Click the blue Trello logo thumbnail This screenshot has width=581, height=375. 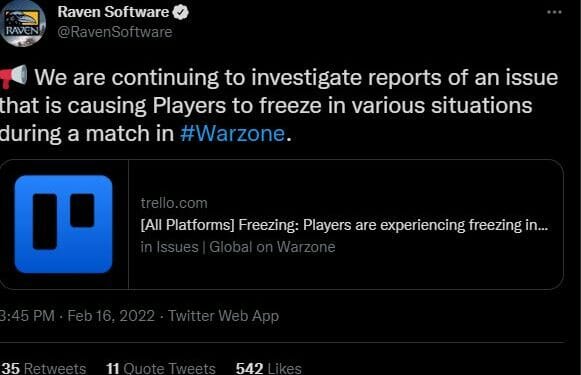pyautogui.click(x=63, y=224)
